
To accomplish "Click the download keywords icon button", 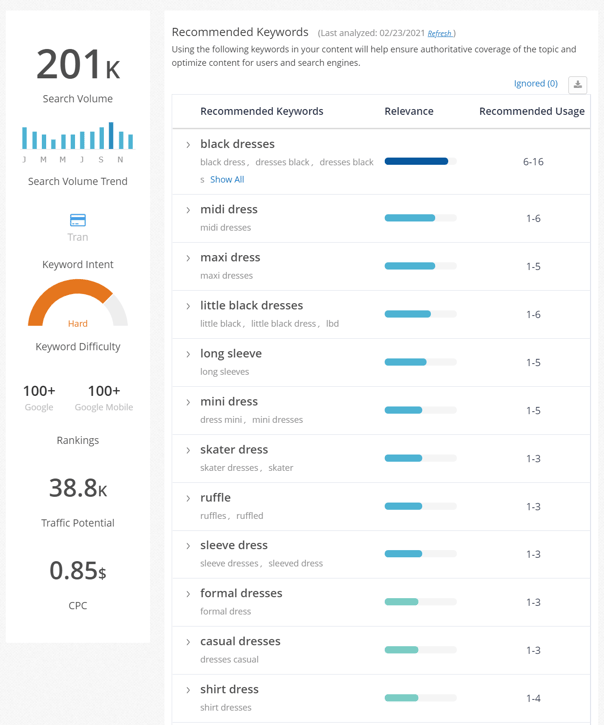I will click(578, 85).
